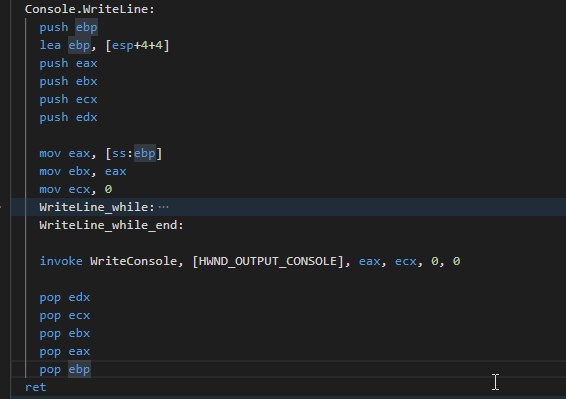The image size is (566, 399).
Task: Click the 'pop ecx' line
Action: coord(65,316)
